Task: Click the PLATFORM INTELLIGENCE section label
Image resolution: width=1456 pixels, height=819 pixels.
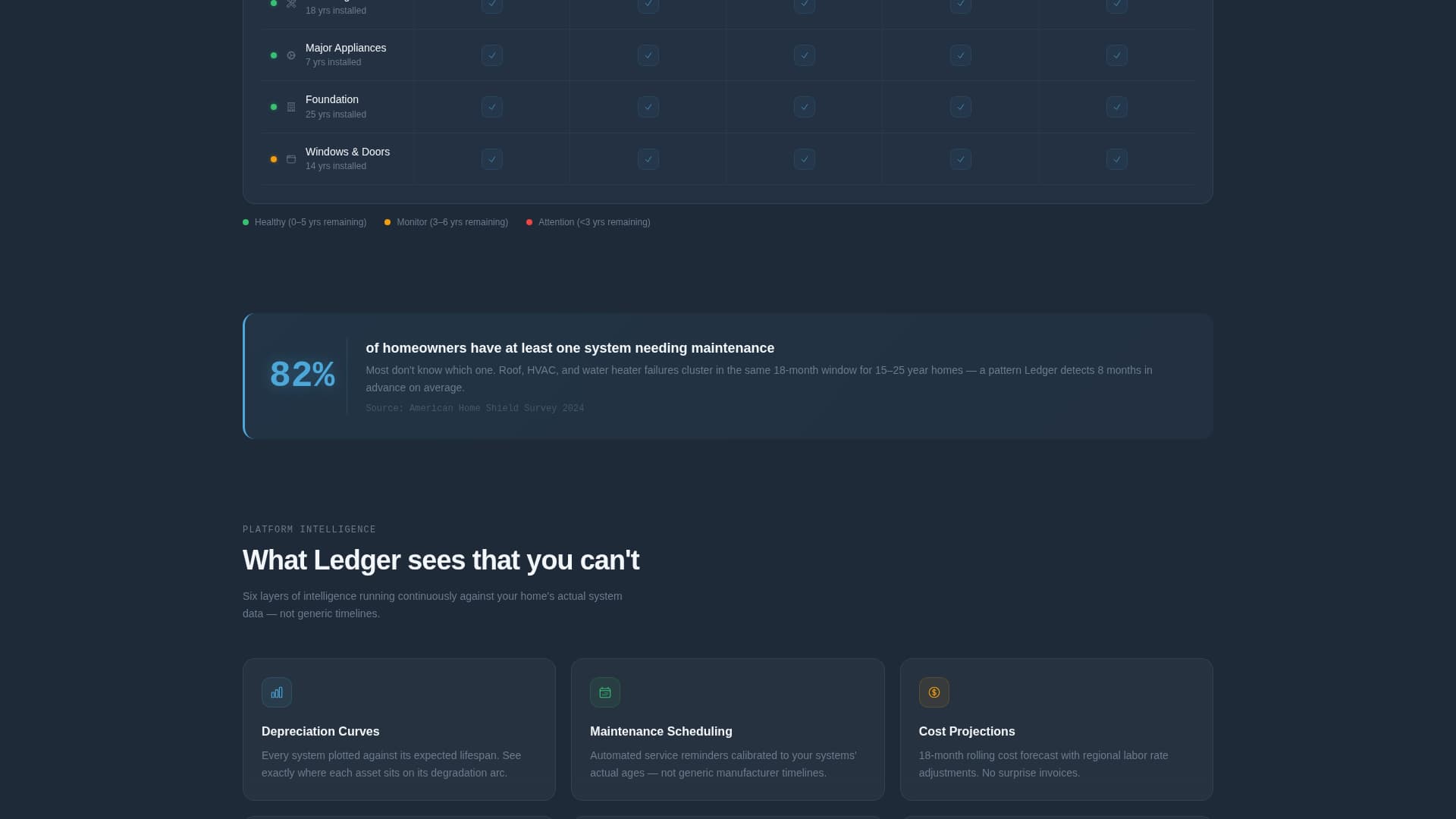Action: [309, 529]
